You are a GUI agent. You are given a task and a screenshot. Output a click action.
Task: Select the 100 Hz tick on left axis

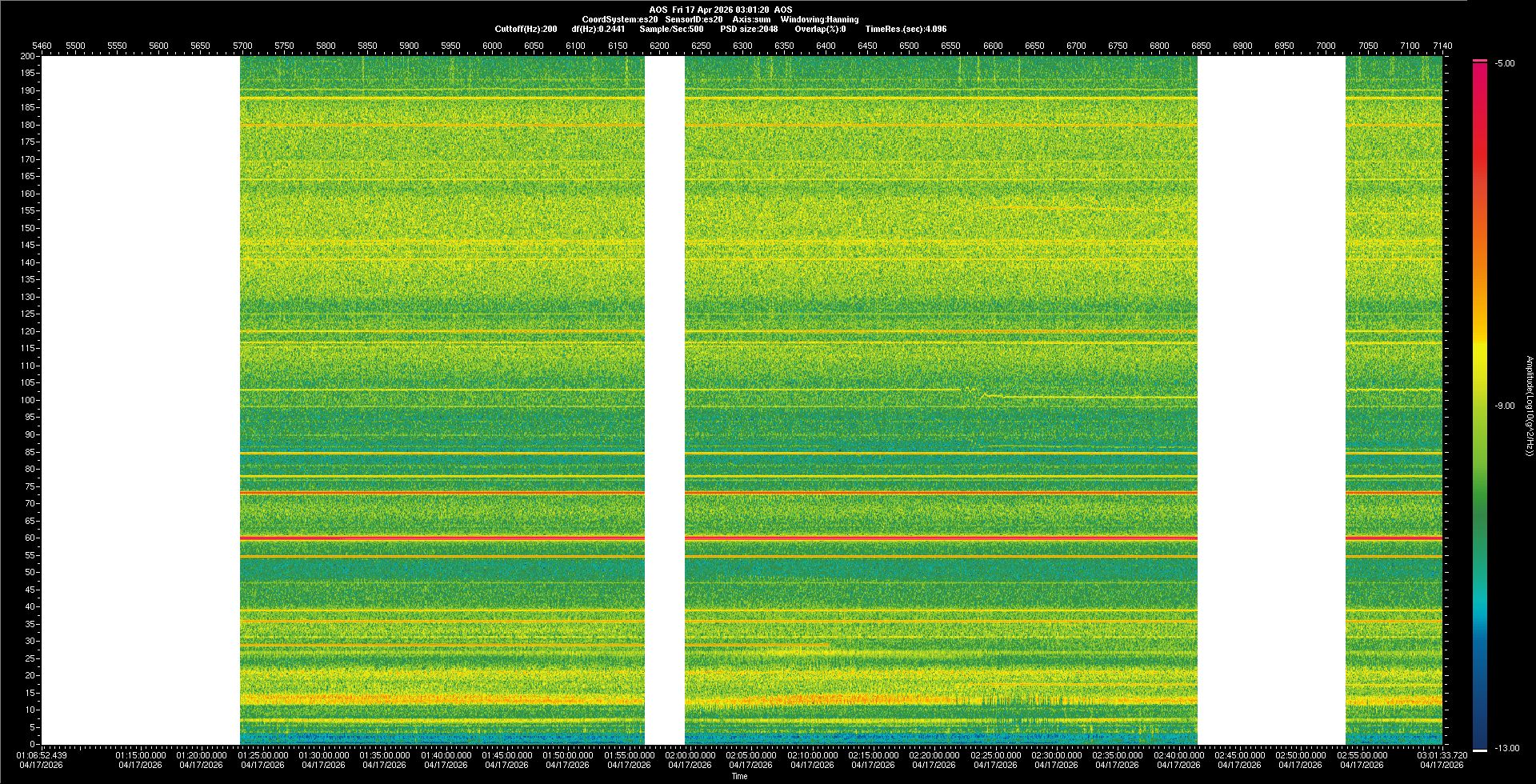pyautogui.click(x=28, y=400)
